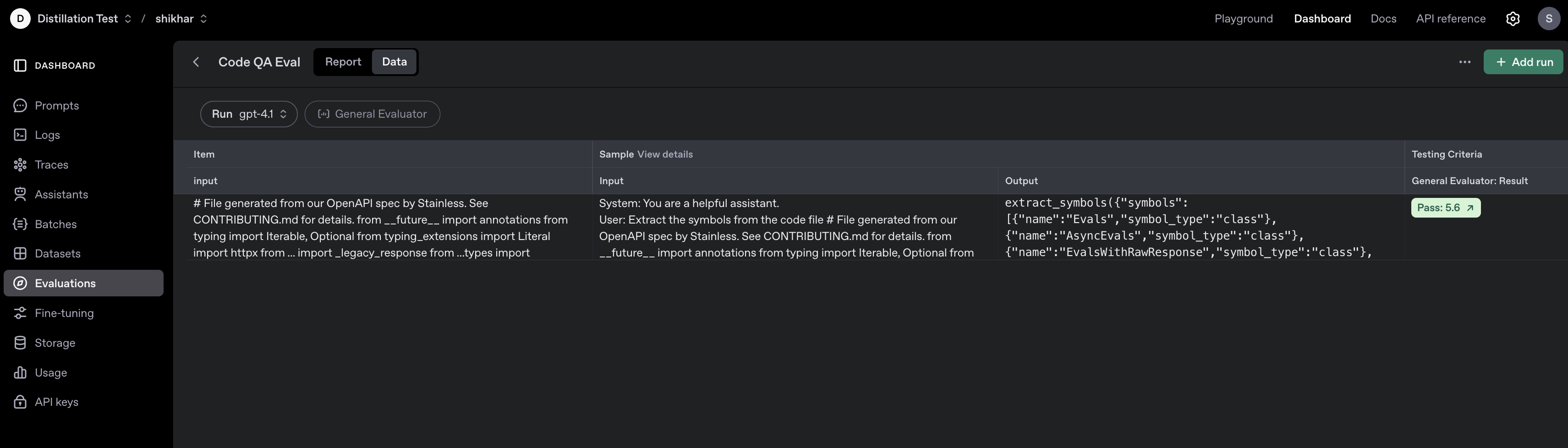Open View details for the sample
The height and width of the screenshot is (448, 1568).
click(x=665, y=154)
